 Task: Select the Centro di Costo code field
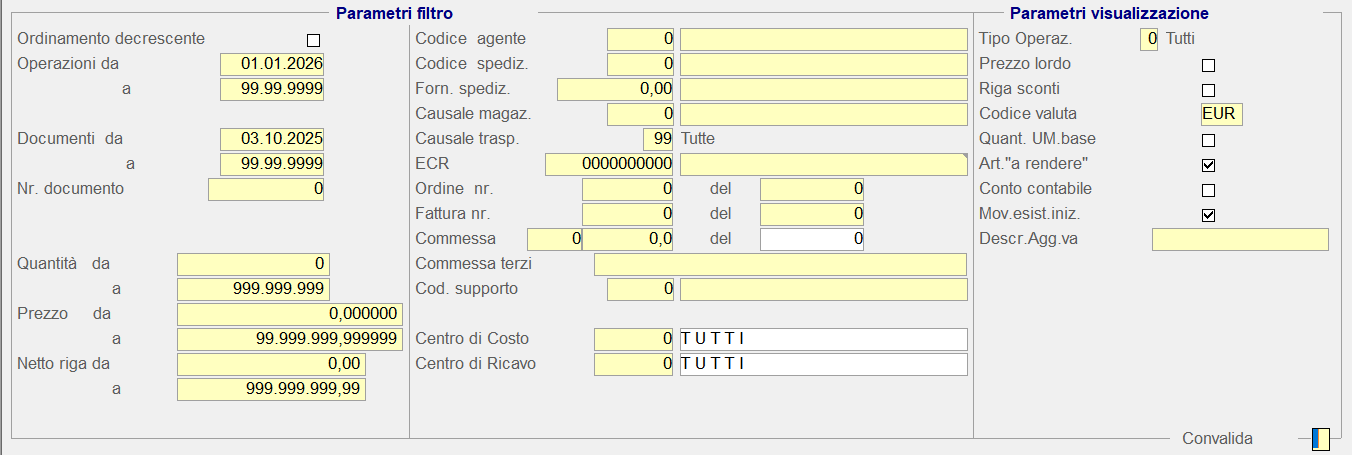(x=634, y=339)
